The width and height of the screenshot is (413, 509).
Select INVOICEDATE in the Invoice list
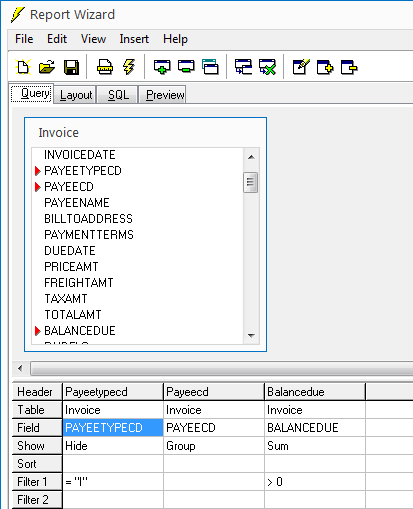(80, 155)
